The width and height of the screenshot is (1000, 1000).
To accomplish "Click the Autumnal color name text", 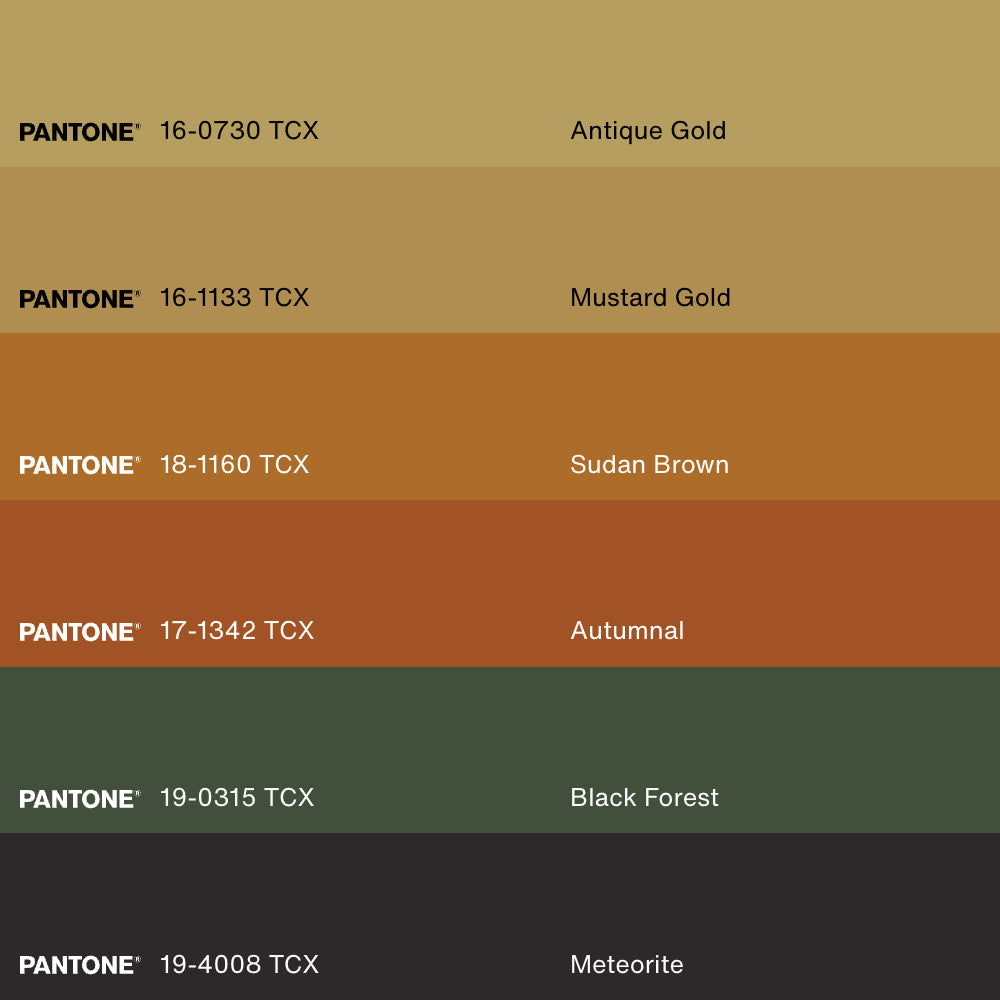I will click(x=627, y=631).
